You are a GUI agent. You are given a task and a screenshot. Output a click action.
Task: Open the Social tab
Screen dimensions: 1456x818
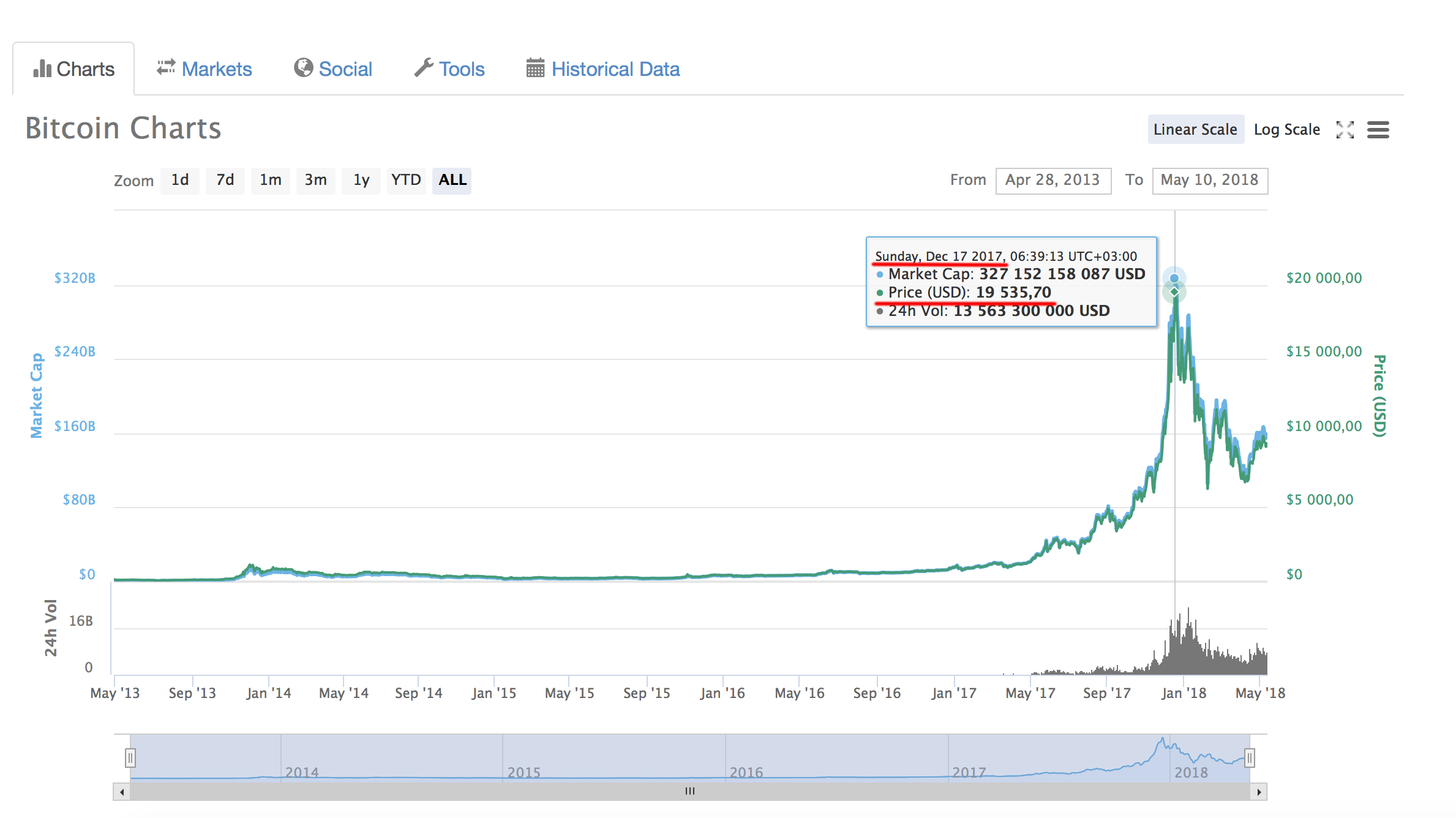(333, 69)
